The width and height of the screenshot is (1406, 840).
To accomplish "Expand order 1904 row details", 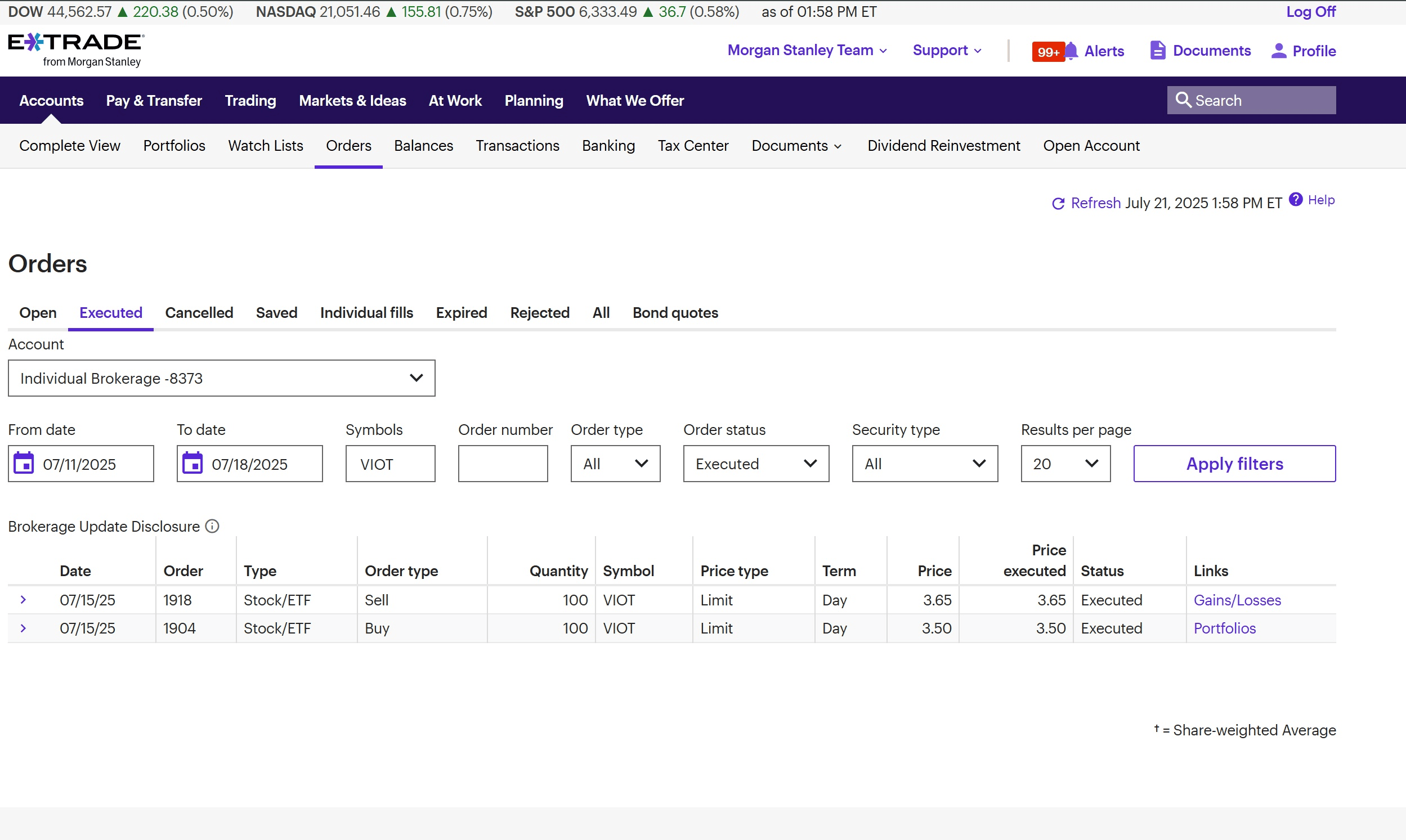I will click(x=23, y=628).
